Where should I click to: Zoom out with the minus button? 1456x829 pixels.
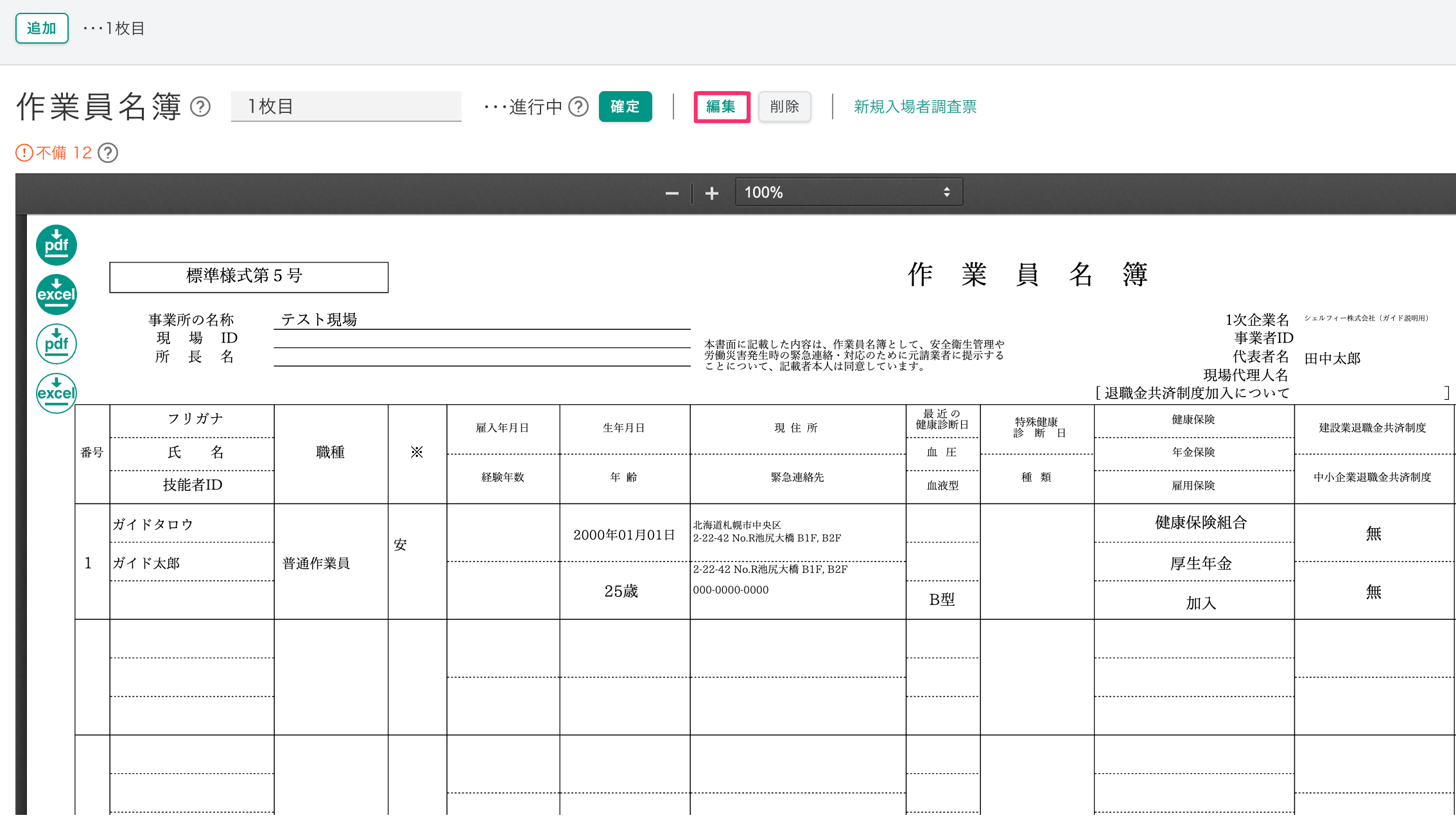672,193
